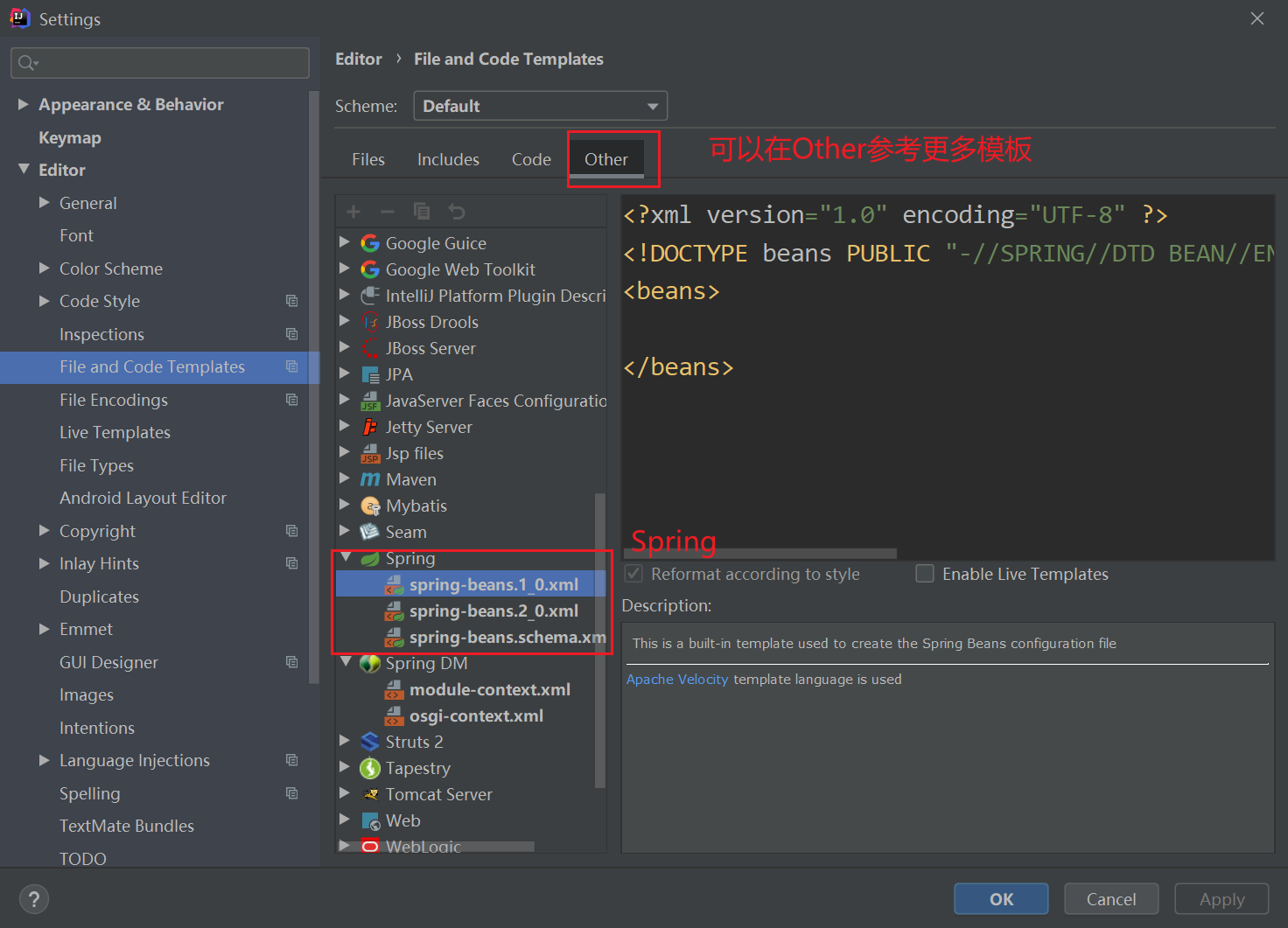
Task: Click the OK button
Action: click(1001, 899)
